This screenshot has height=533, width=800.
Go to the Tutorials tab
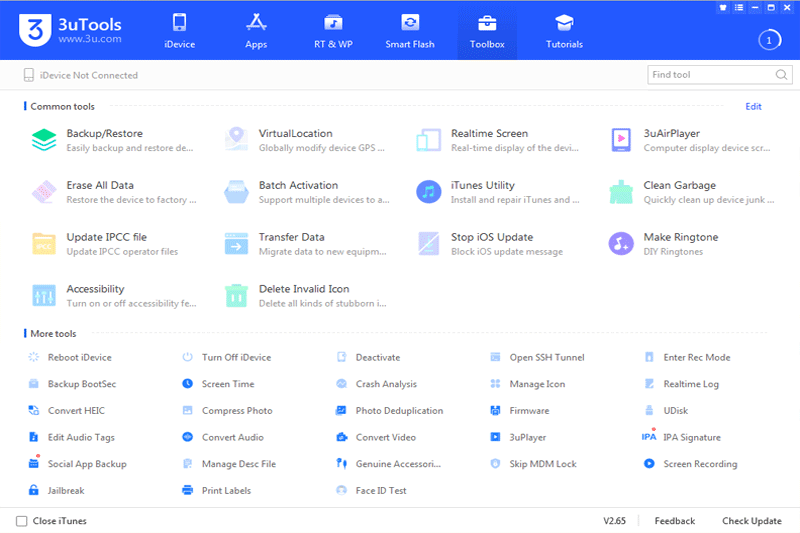point(564,31)
